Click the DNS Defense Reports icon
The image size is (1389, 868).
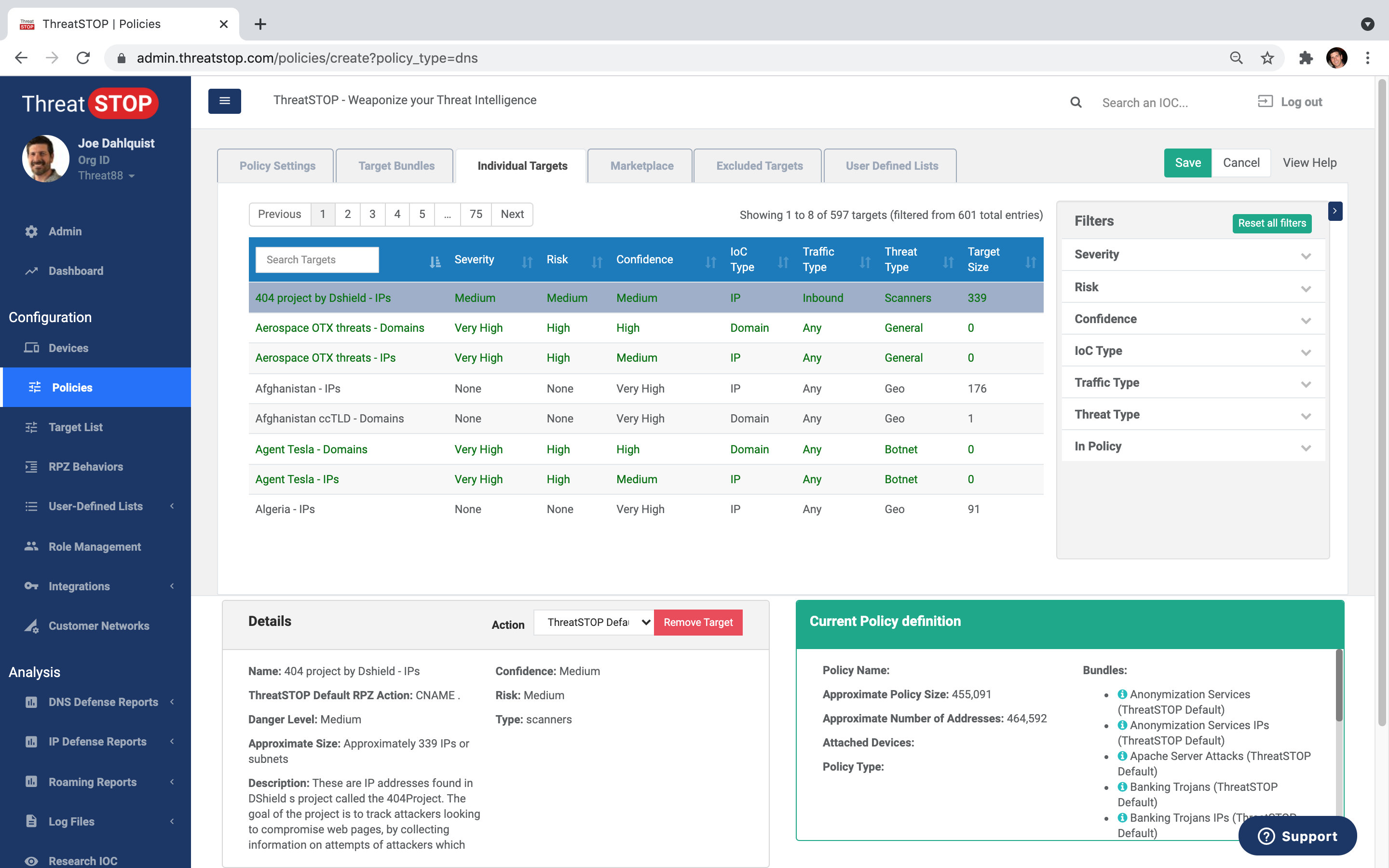tap(31, 702)
